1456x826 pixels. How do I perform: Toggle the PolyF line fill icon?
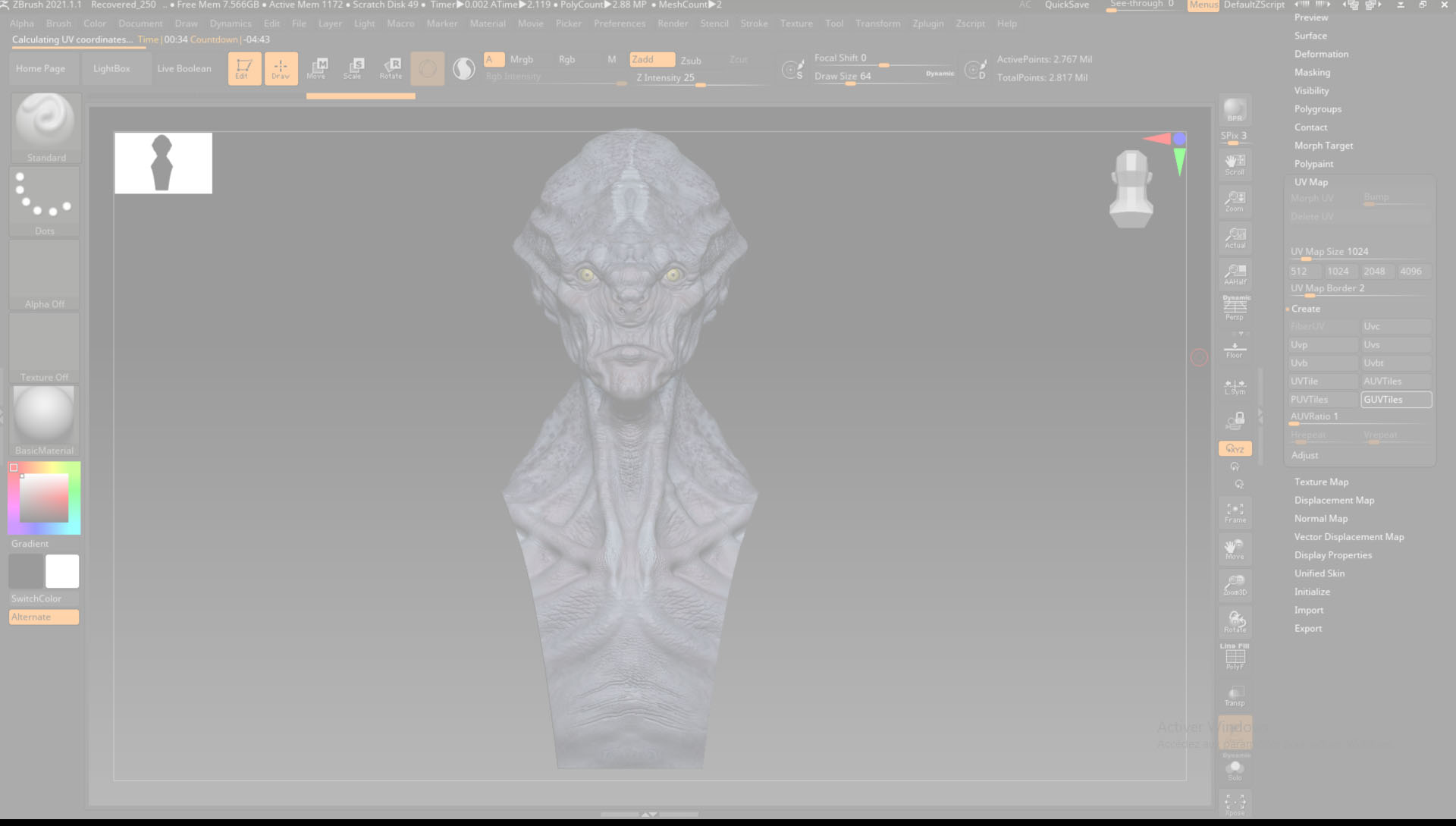pyautogui.click(x=1235, y=657)
